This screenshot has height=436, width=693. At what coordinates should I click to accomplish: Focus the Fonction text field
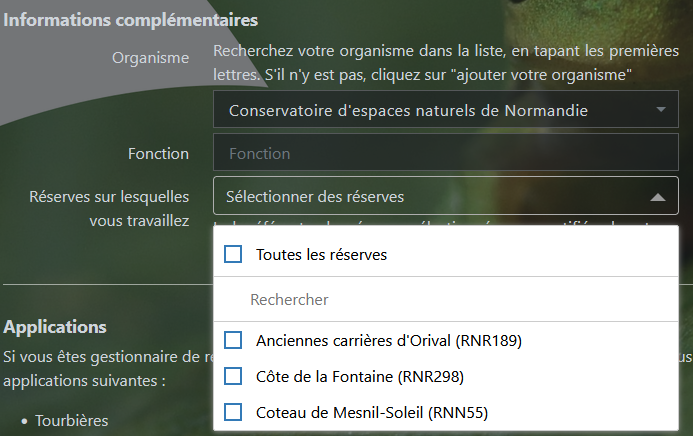[452, 154]
